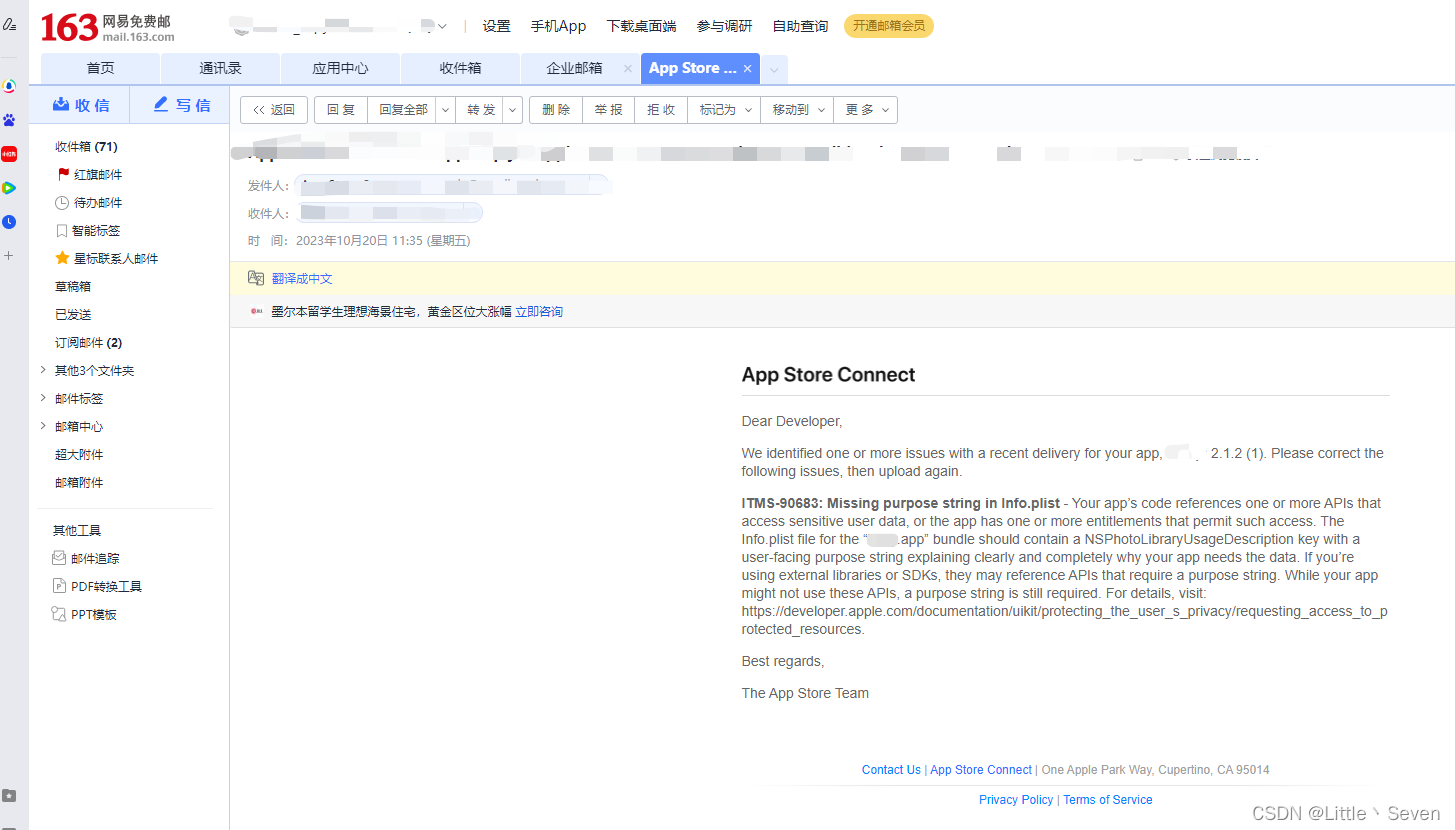
Task: Expand the tab overflow dropdown
Action: pyautogui.click(x=775, y=69)
